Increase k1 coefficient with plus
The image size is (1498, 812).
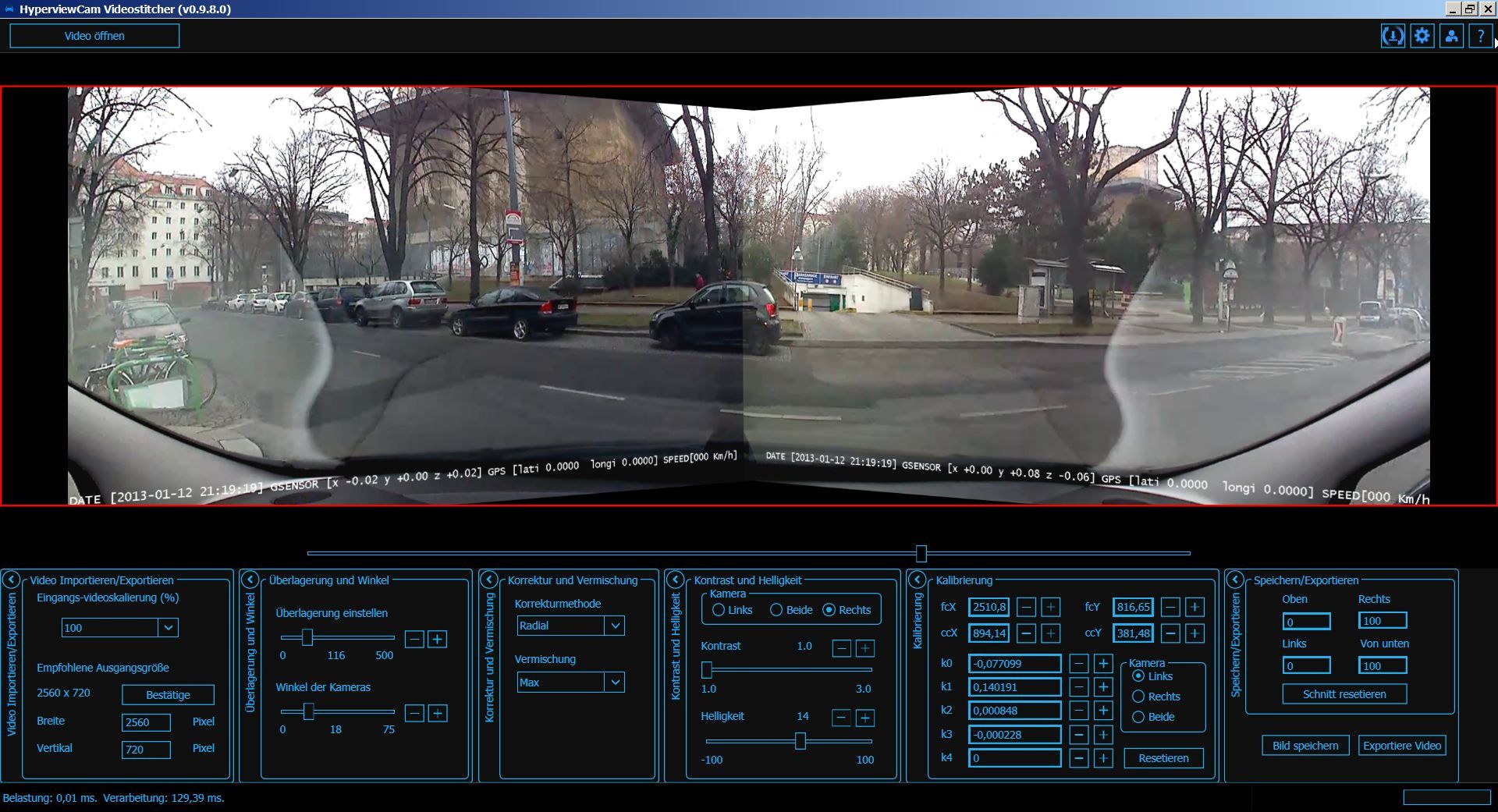[1103, 687]
